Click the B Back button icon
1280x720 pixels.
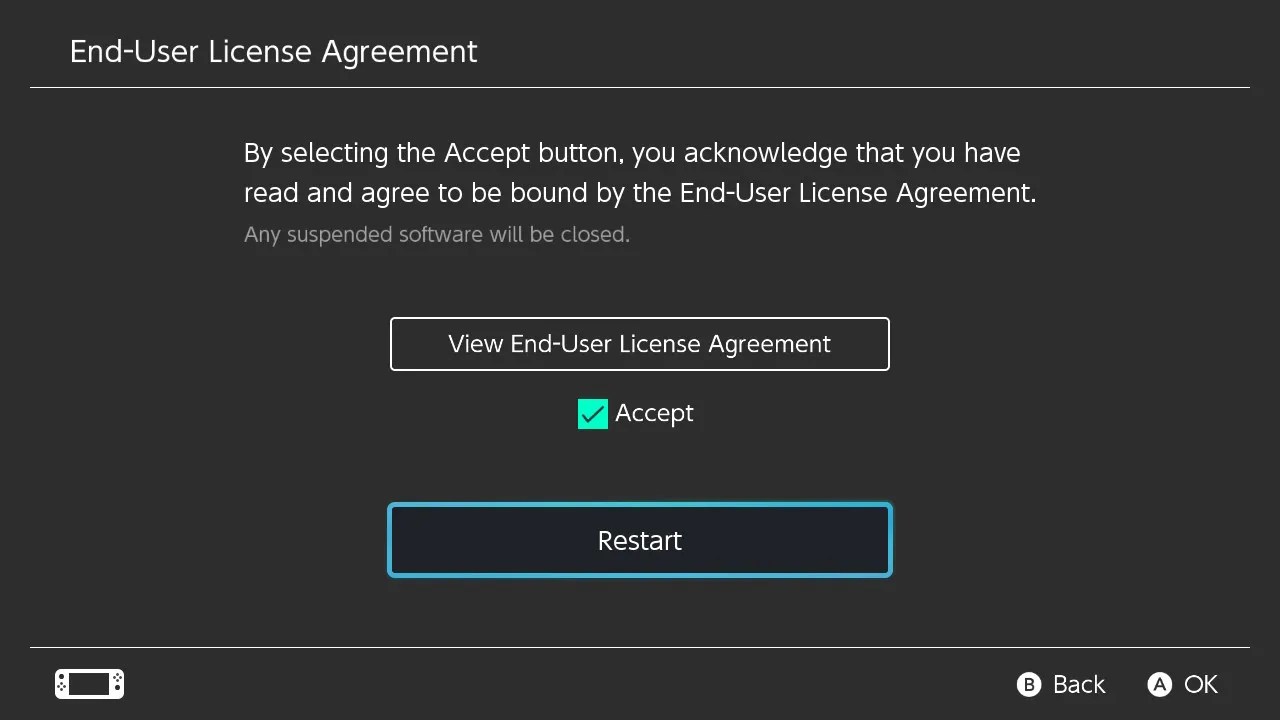click(1029, 684)
